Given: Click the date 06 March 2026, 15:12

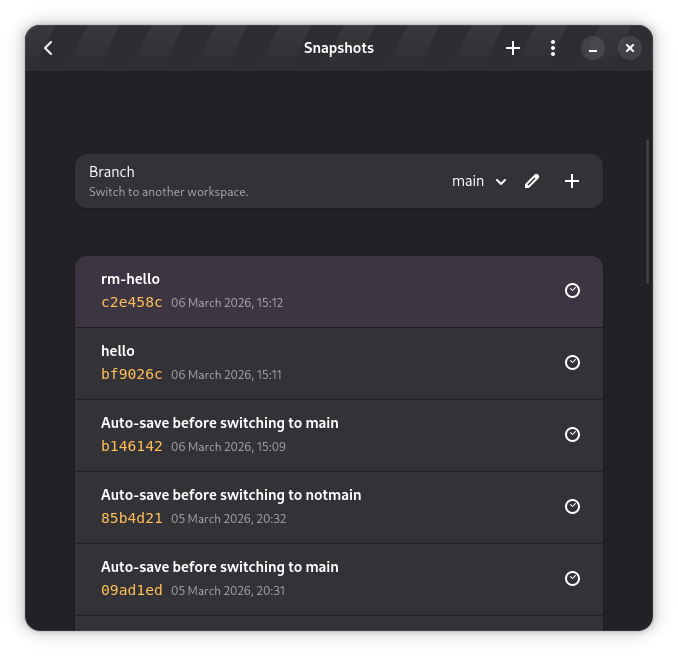Looking at the screenshot, I should (227, 303).
